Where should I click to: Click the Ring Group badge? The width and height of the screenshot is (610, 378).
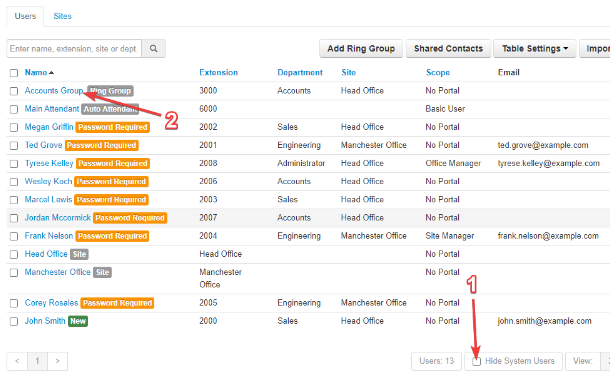click(x=110, y=91)
